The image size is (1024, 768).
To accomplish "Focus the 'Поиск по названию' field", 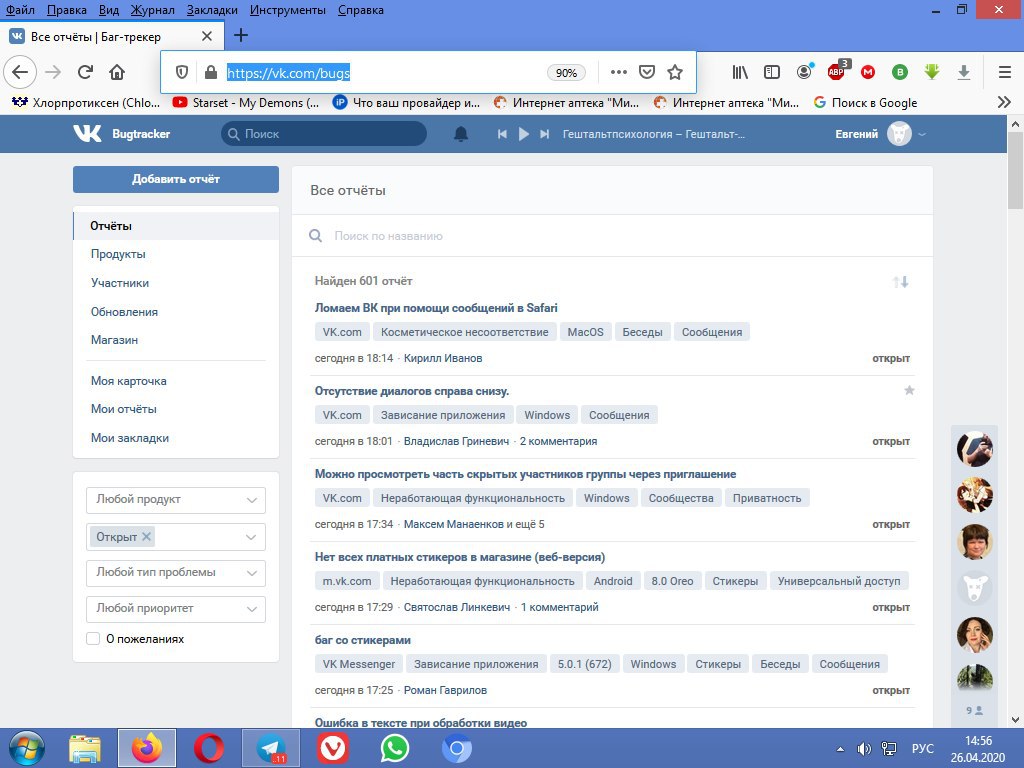I will coord(612,236).
